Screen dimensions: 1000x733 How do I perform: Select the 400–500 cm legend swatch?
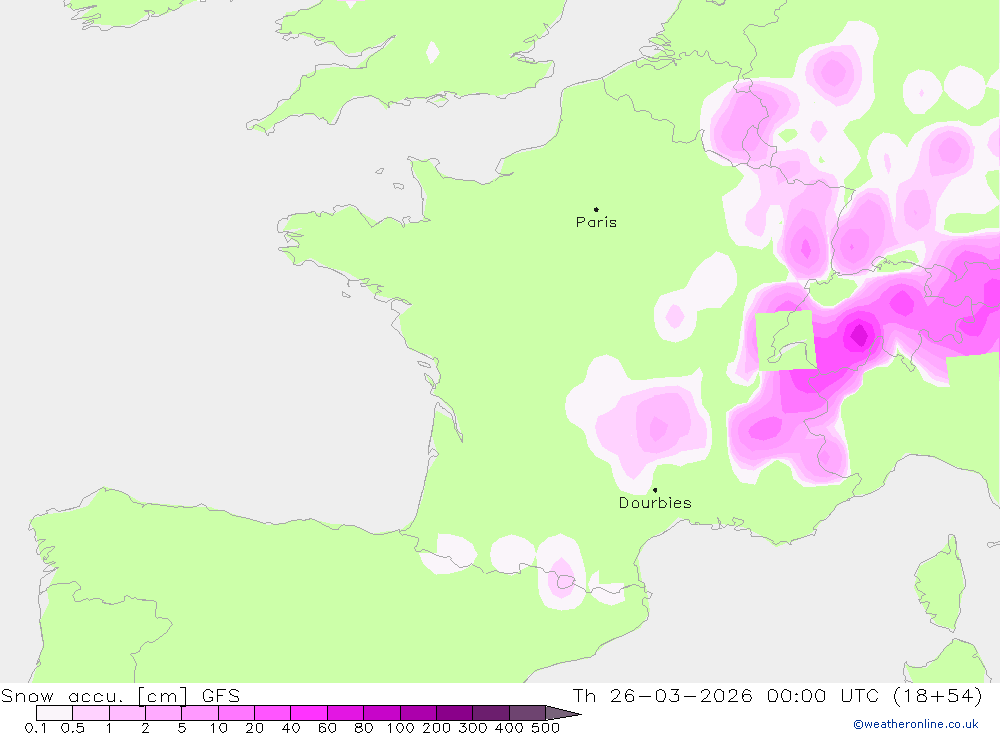point(527,713)
